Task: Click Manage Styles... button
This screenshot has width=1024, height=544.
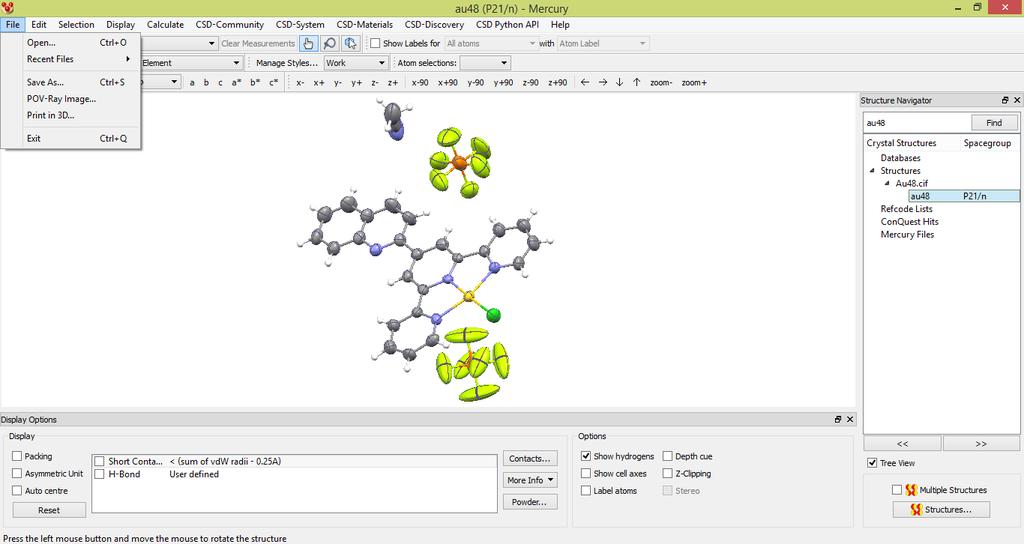Action: click(x=287, y=63)
